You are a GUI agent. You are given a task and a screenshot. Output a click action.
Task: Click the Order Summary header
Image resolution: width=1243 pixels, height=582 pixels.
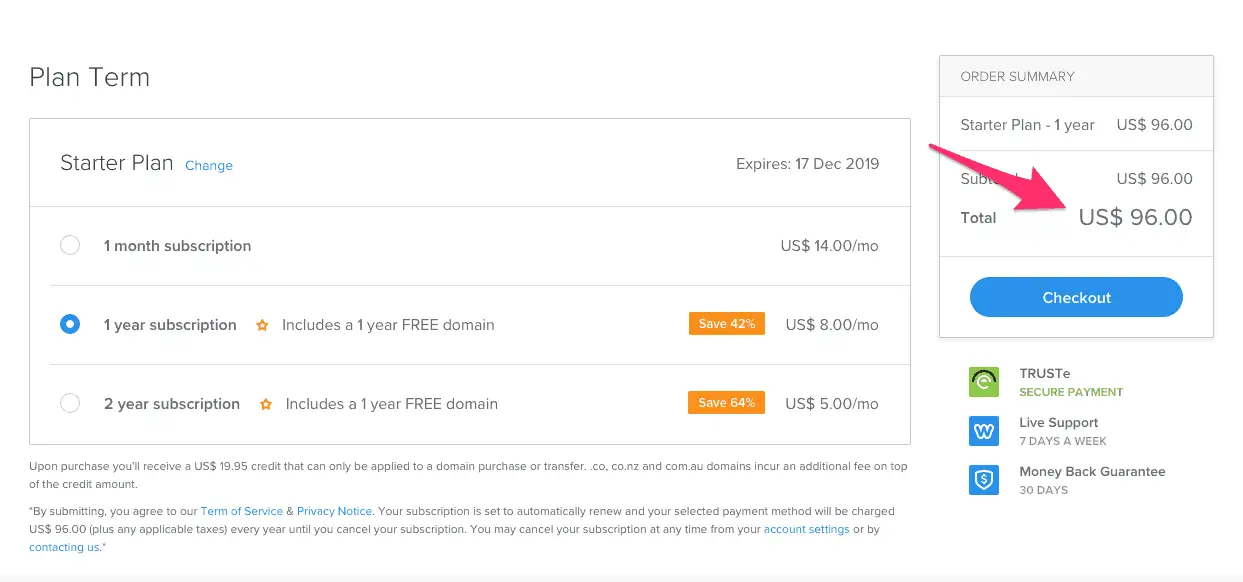[1076, 76]
